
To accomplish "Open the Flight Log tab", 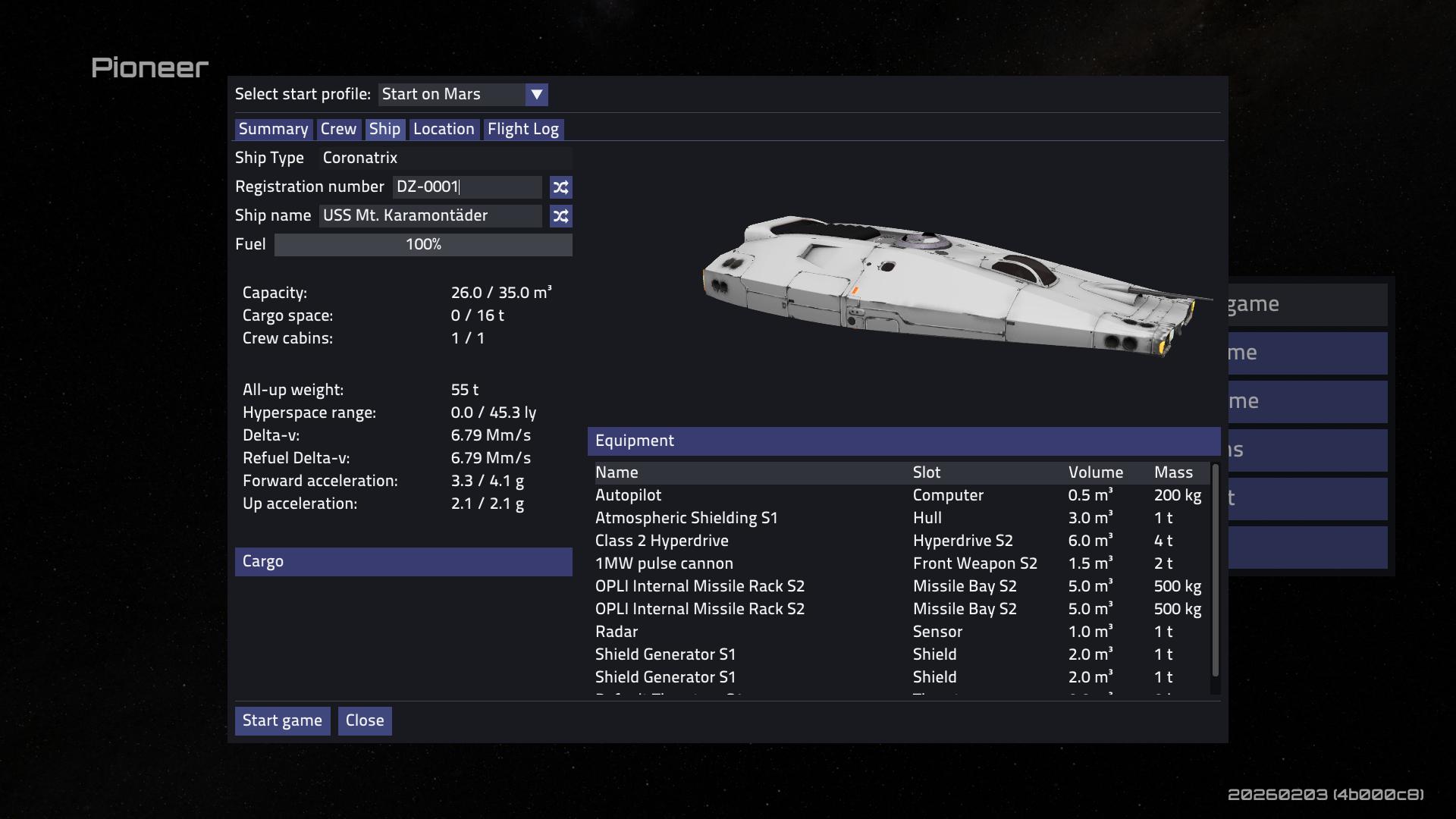I will (522, 130).
